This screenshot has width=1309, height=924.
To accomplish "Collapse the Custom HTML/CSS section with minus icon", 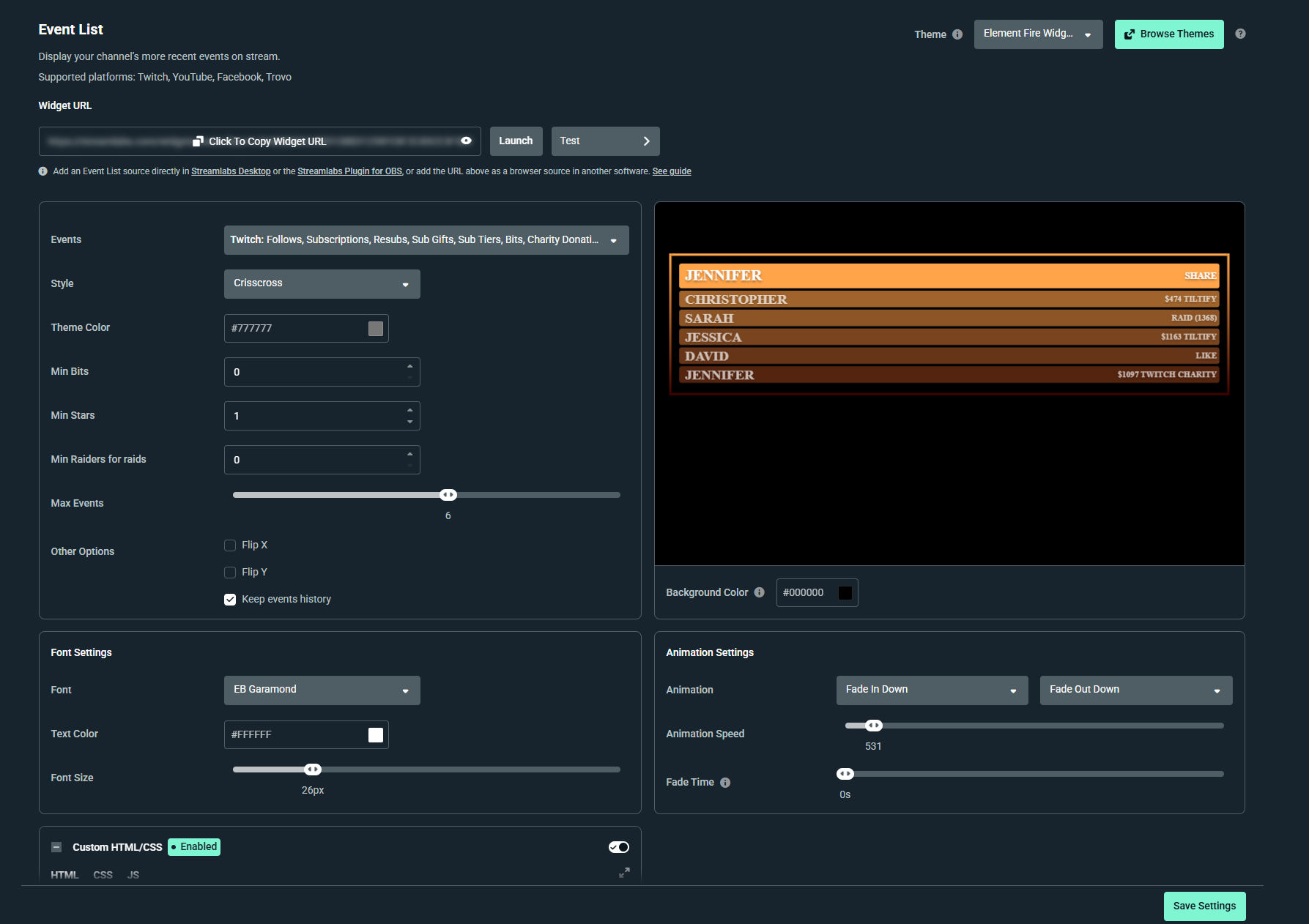I will coord(56,846).
